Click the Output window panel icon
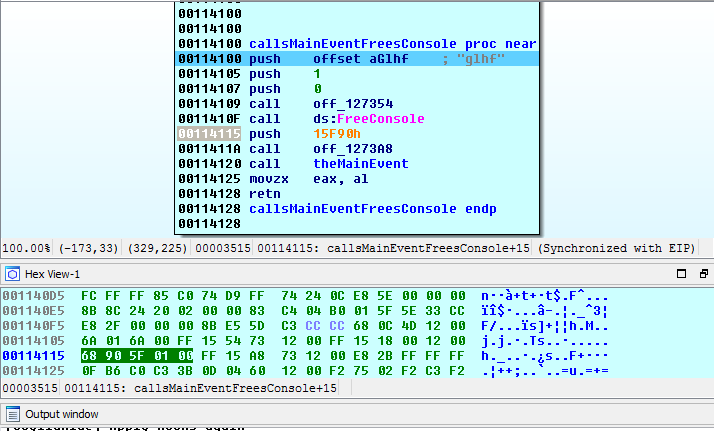This screenshot has width=714, height=431. tap(12, 414)
